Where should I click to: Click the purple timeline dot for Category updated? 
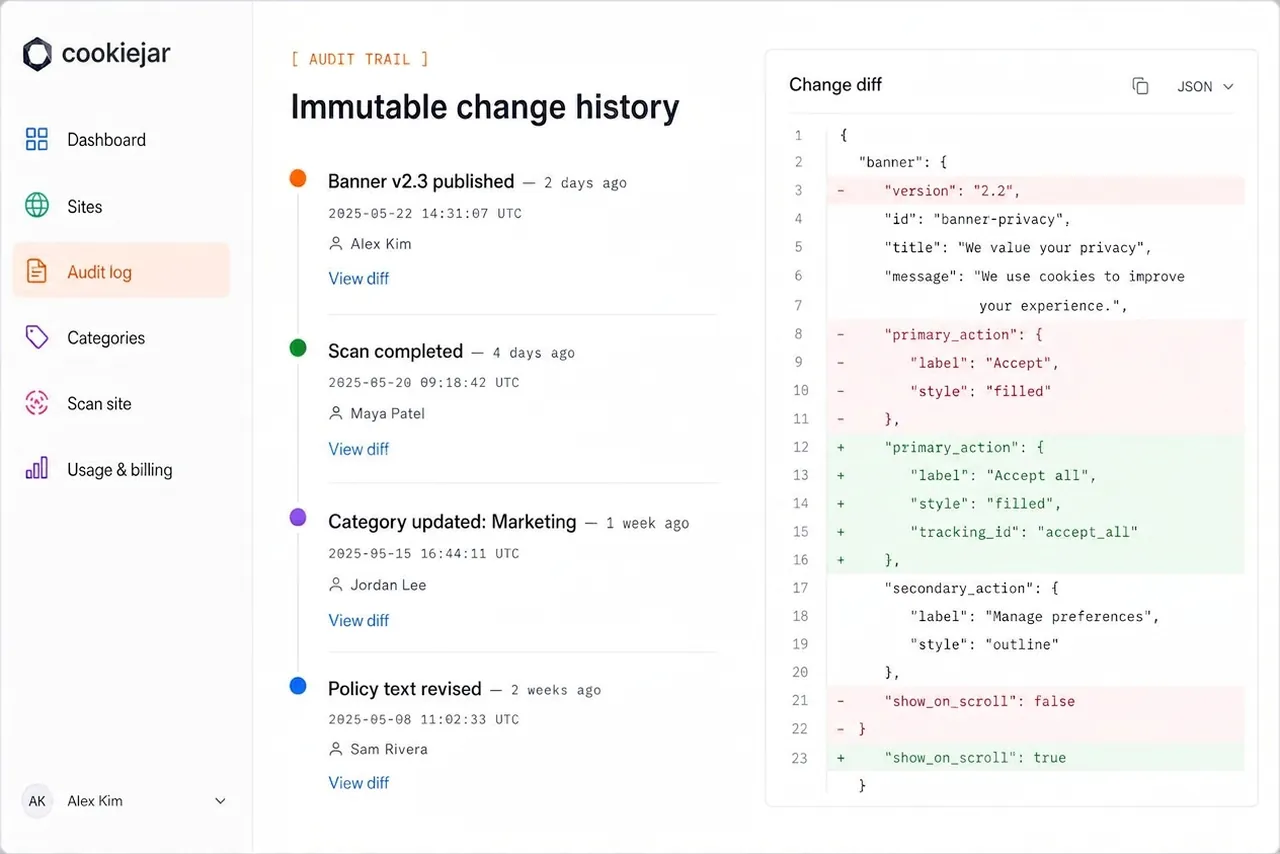pyautogui.click(x=297, y=518)
